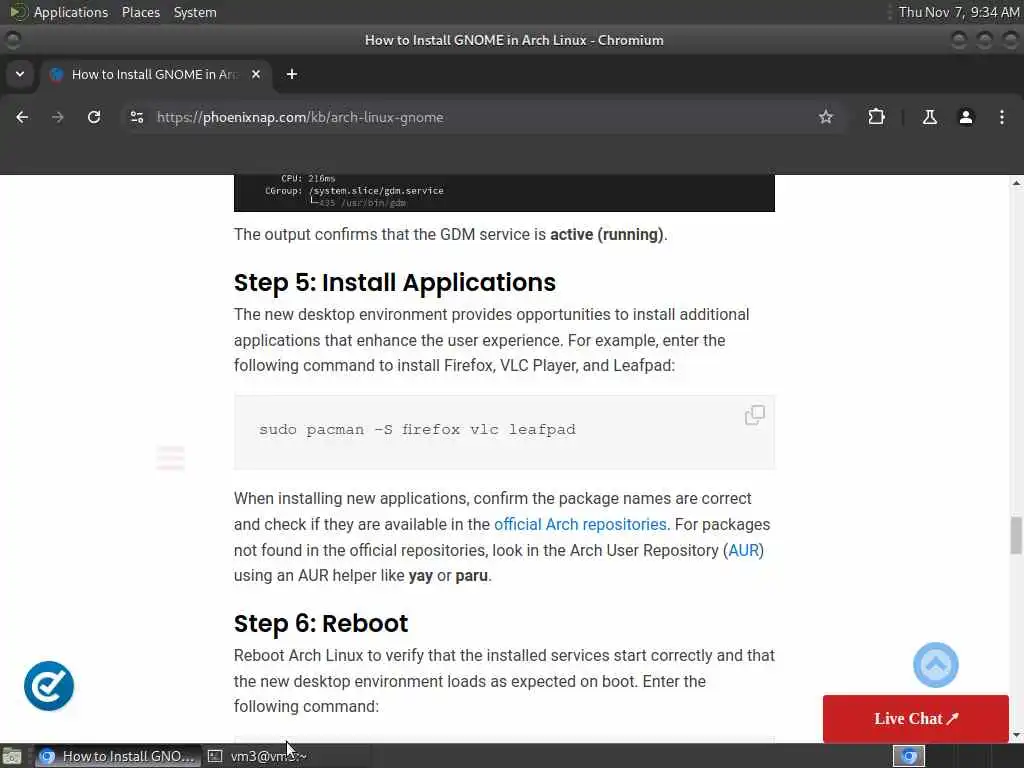Image resolution: width=1024 pixels, height=768 pixels.
Task: Click the scrollbar up arrow
Action: tap(1016, 183)
